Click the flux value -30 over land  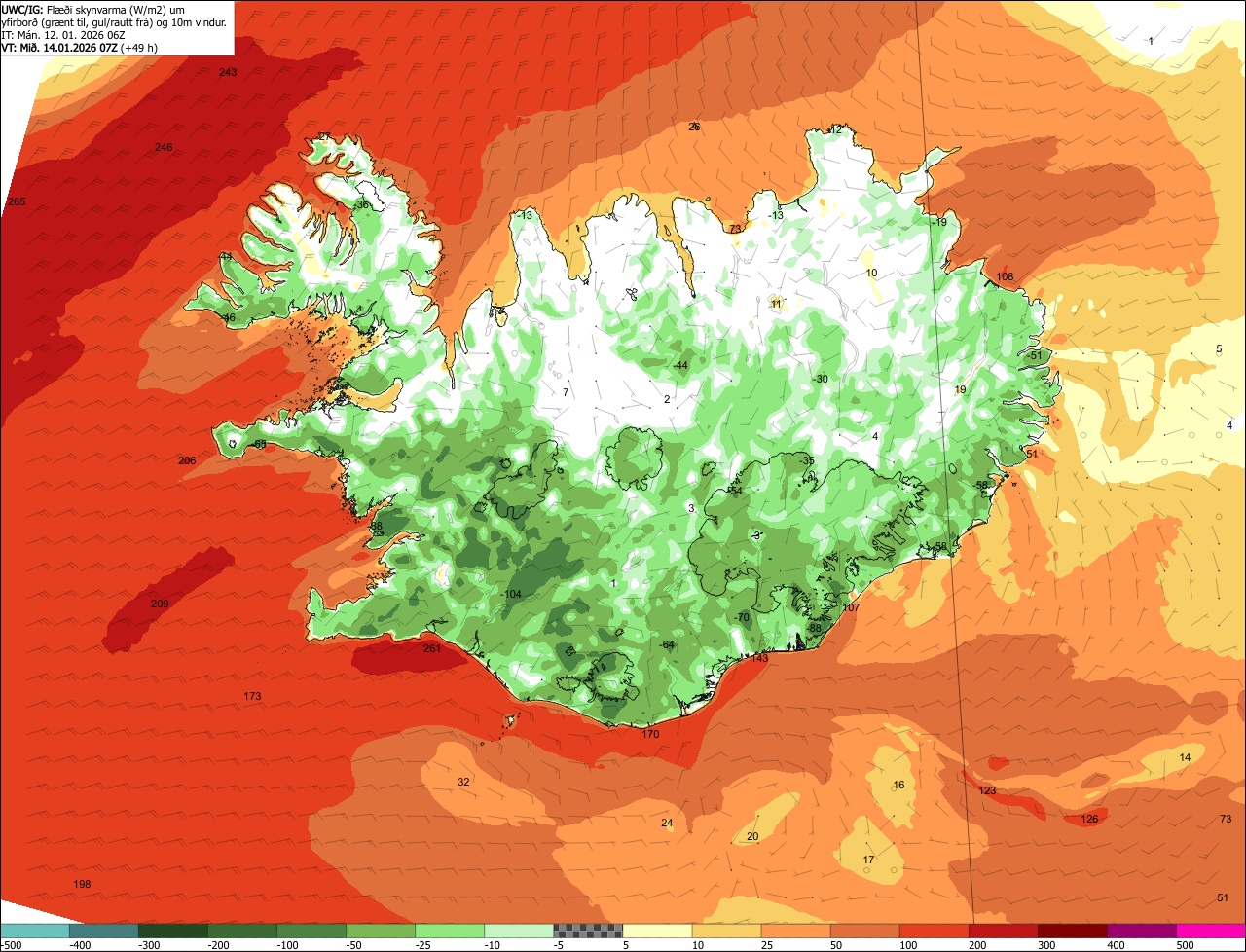point(820,379)
